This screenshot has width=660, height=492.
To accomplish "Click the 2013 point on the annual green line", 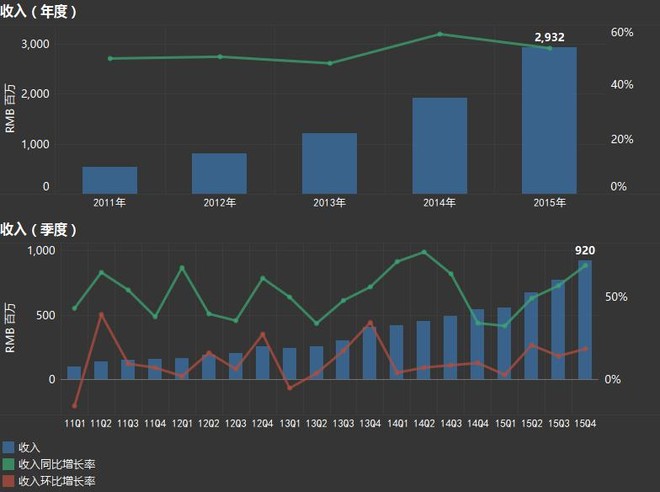I will [x=330, y=63].
